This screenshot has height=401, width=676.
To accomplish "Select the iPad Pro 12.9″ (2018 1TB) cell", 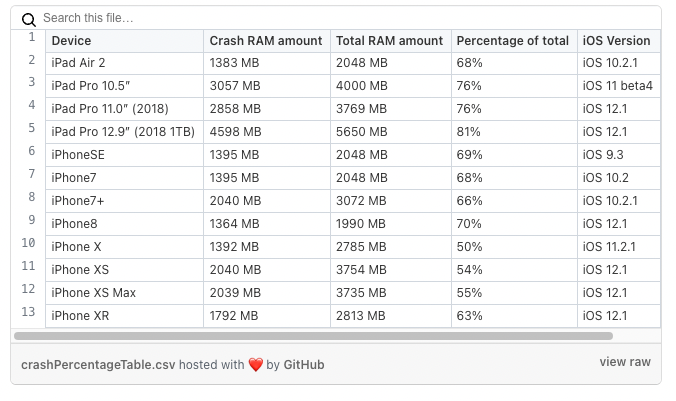I will [124, 132].
